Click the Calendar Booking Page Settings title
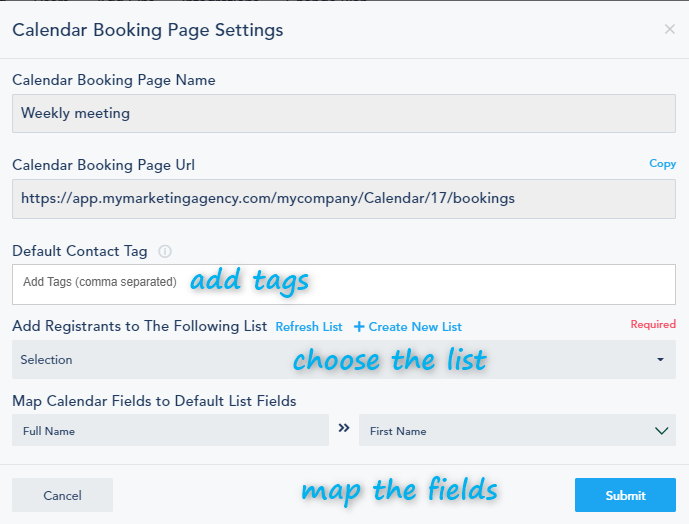The width and height of the screenshot is (689, 524). [148, 30]
